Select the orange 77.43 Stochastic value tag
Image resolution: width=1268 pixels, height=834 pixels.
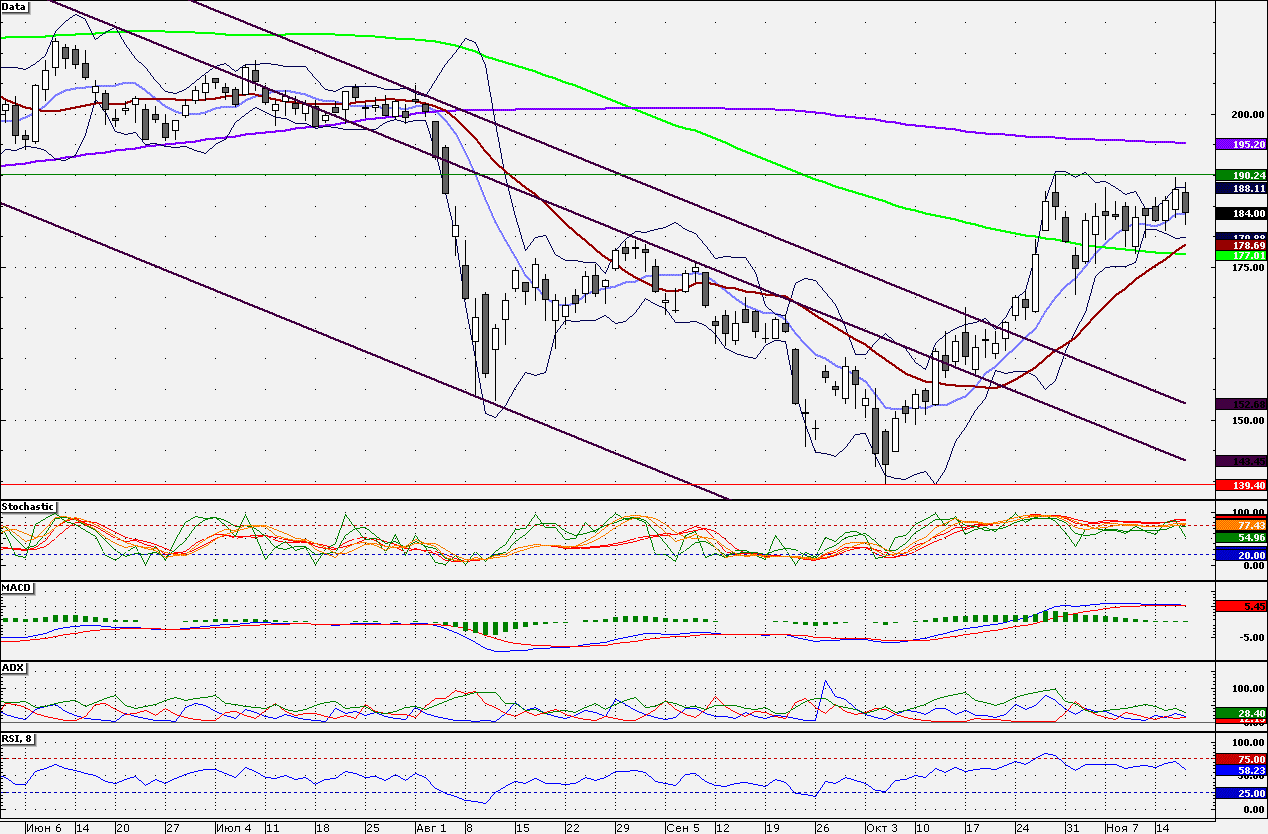[x=1241, y=525]
